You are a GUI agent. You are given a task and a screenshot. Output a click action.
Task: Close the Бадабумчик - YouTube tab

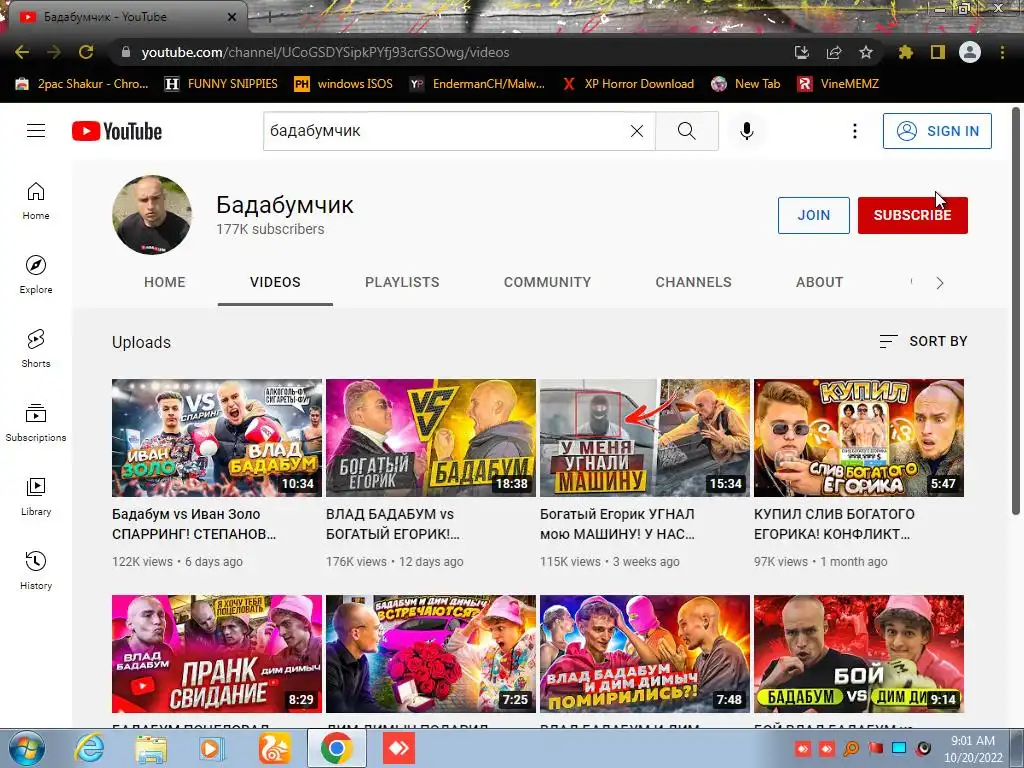pos(232,17)
